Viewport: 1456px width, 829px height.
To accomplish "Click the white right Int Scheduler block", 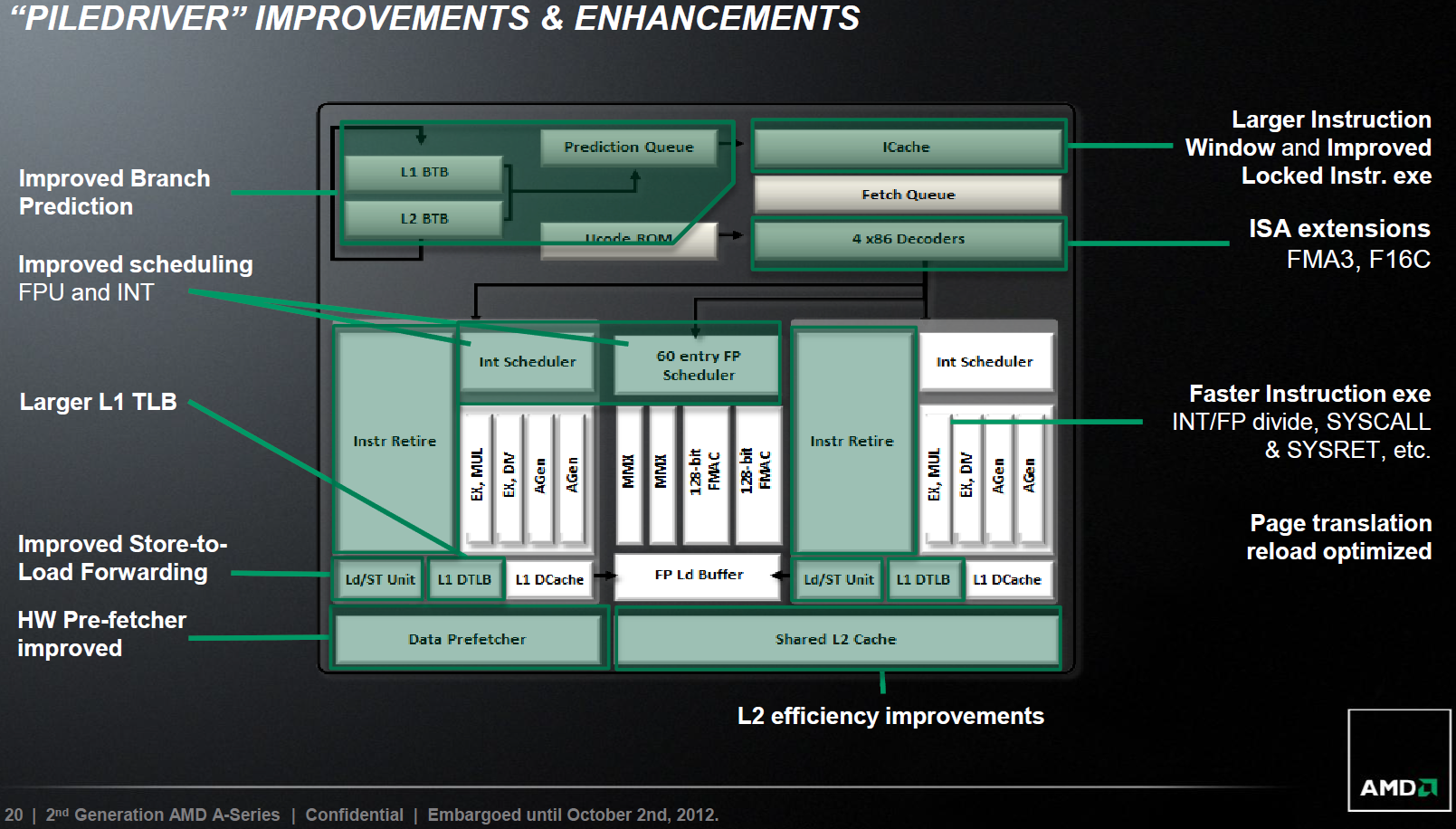I will (985, 362).
